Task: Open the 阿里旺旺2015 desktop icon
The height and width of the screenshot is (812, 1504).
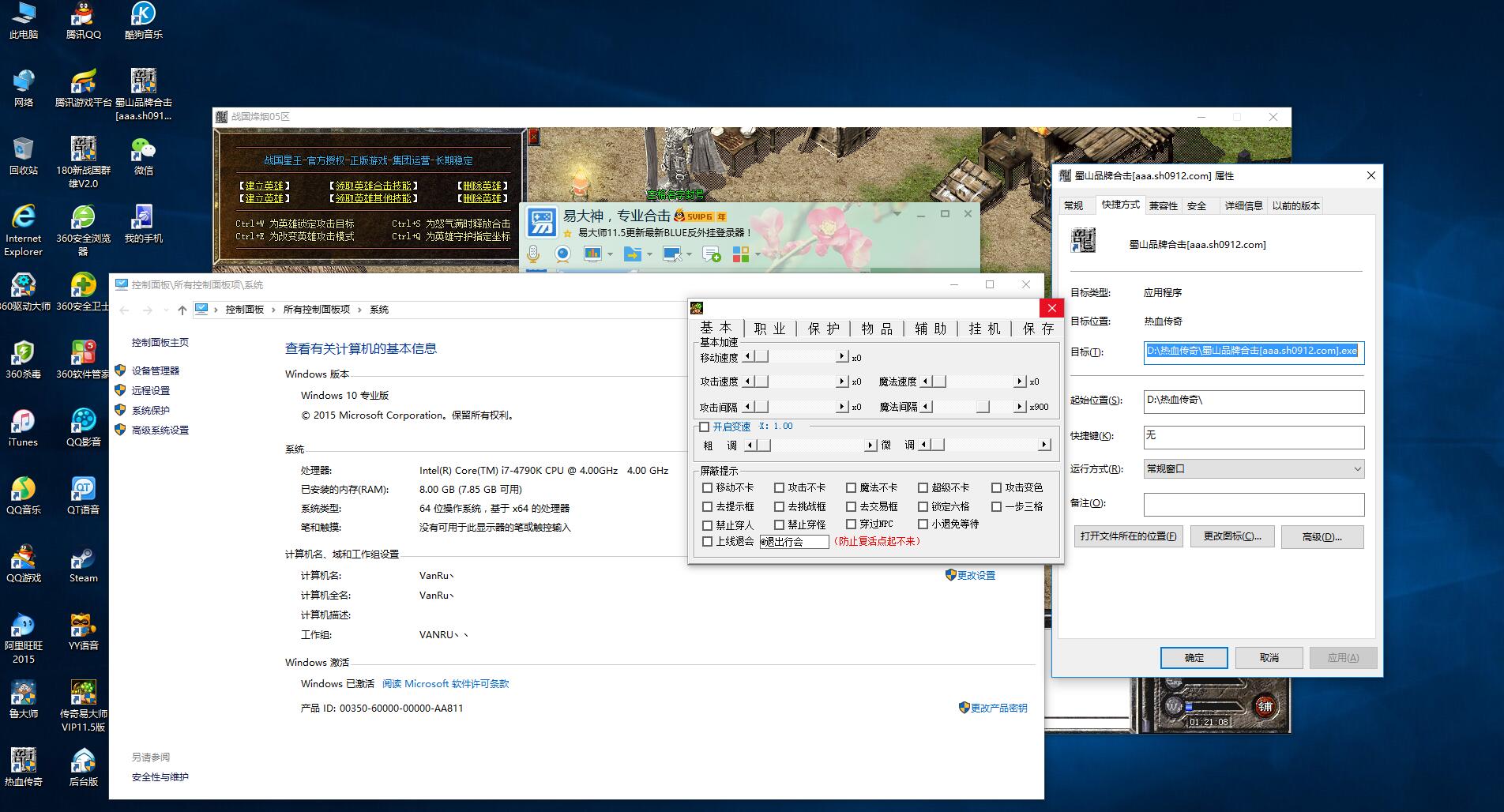Action: 23,638
